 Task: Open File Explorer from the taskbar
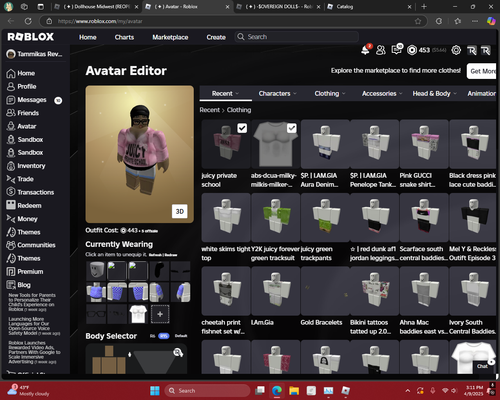294,391
